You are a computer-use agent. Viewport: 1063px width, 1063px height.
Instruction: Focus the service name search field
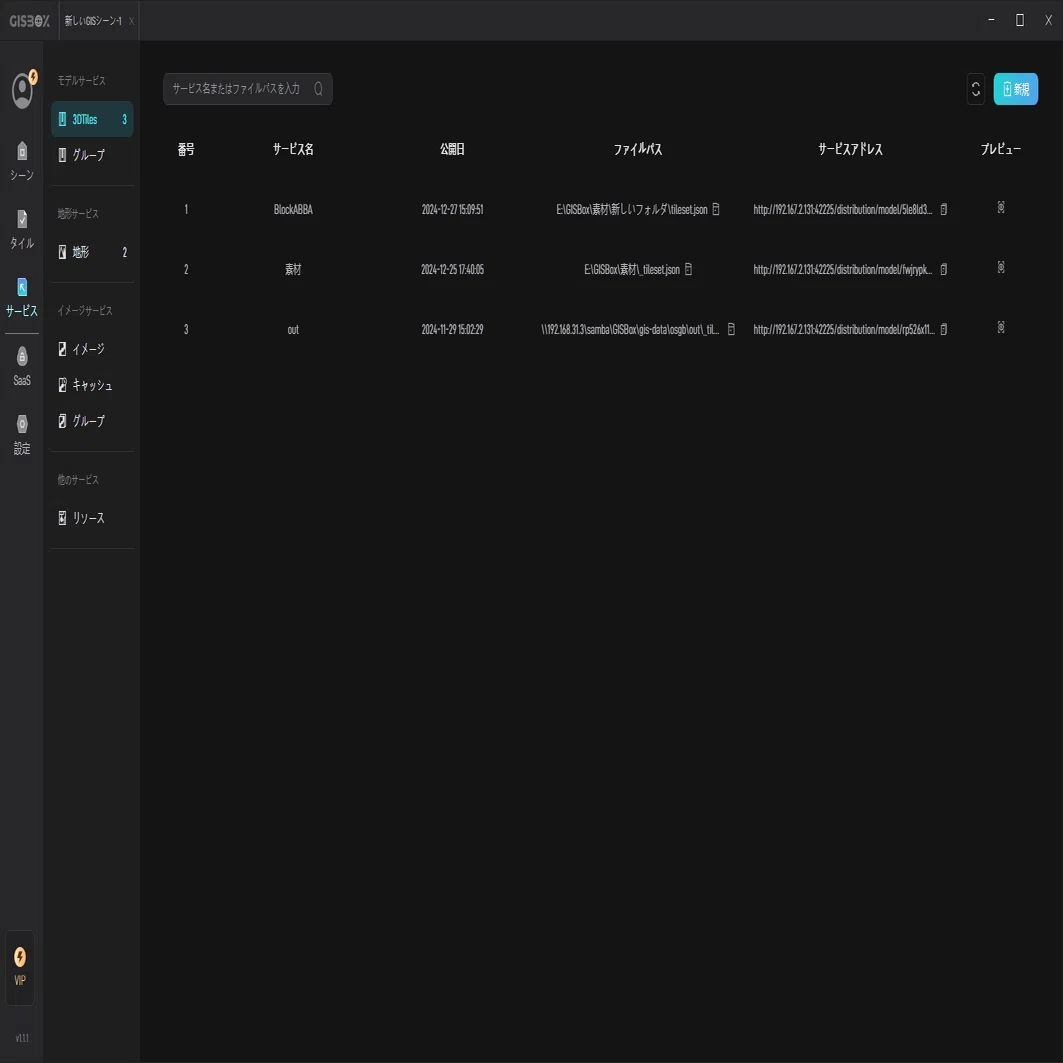[247, 89]
